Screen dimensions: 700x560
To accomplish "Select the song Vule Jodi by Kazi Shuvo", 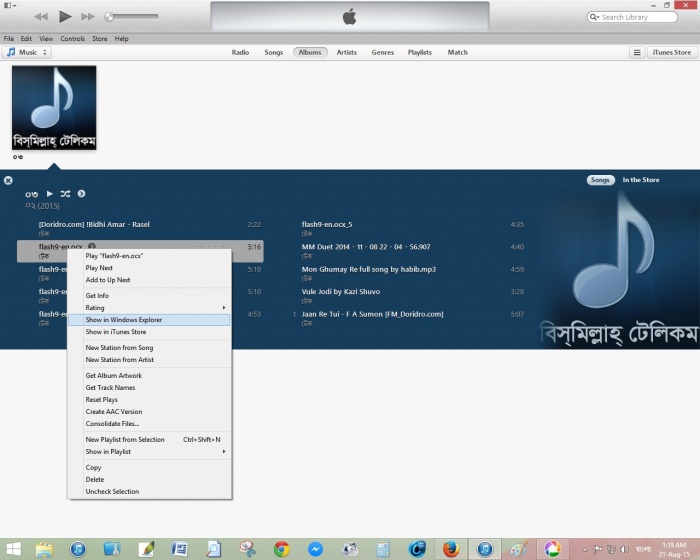I will [404, 296].
